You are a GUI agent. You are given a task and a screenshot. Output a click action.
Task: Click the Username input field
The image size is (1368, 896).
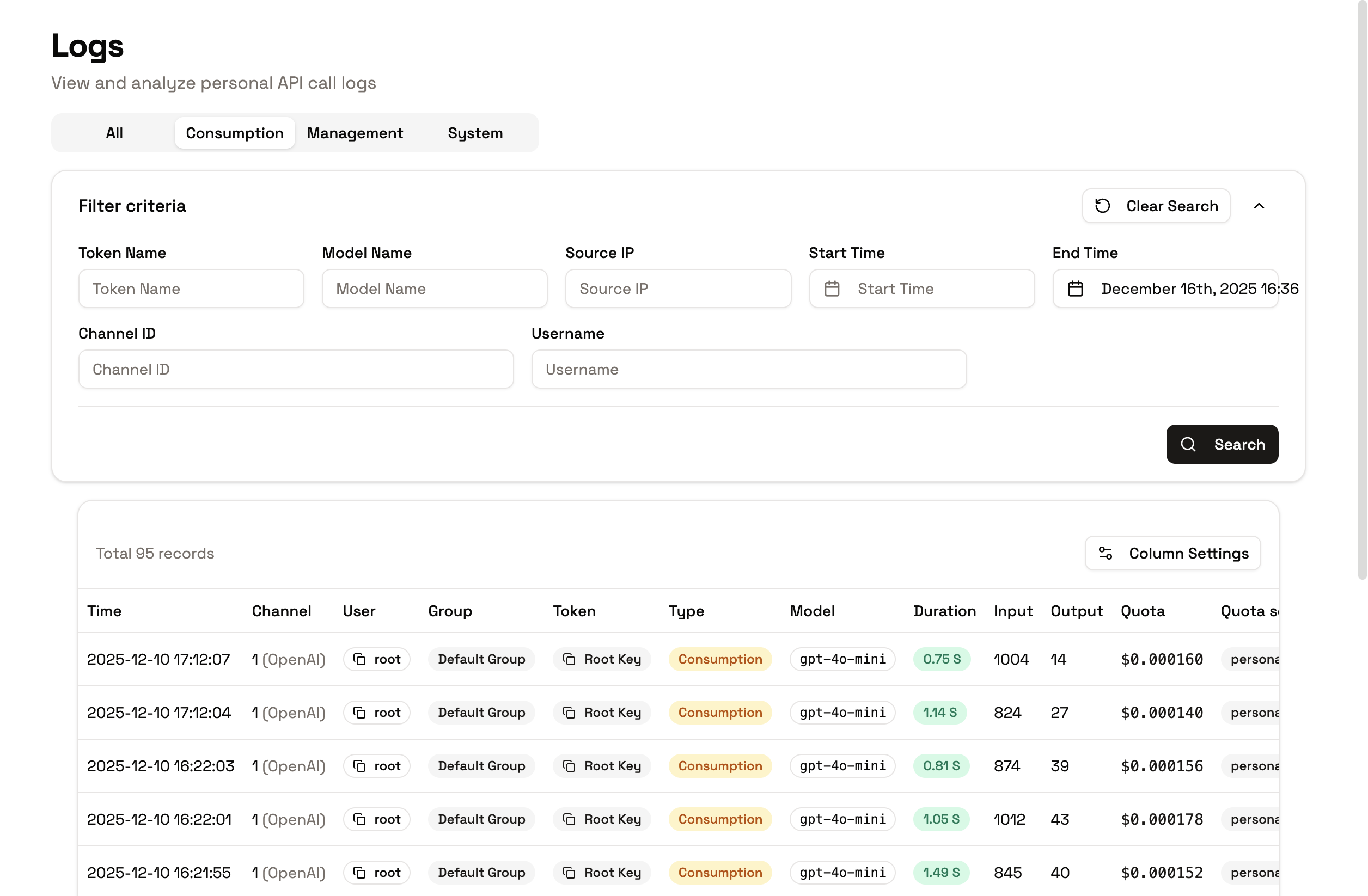(748, 369)
